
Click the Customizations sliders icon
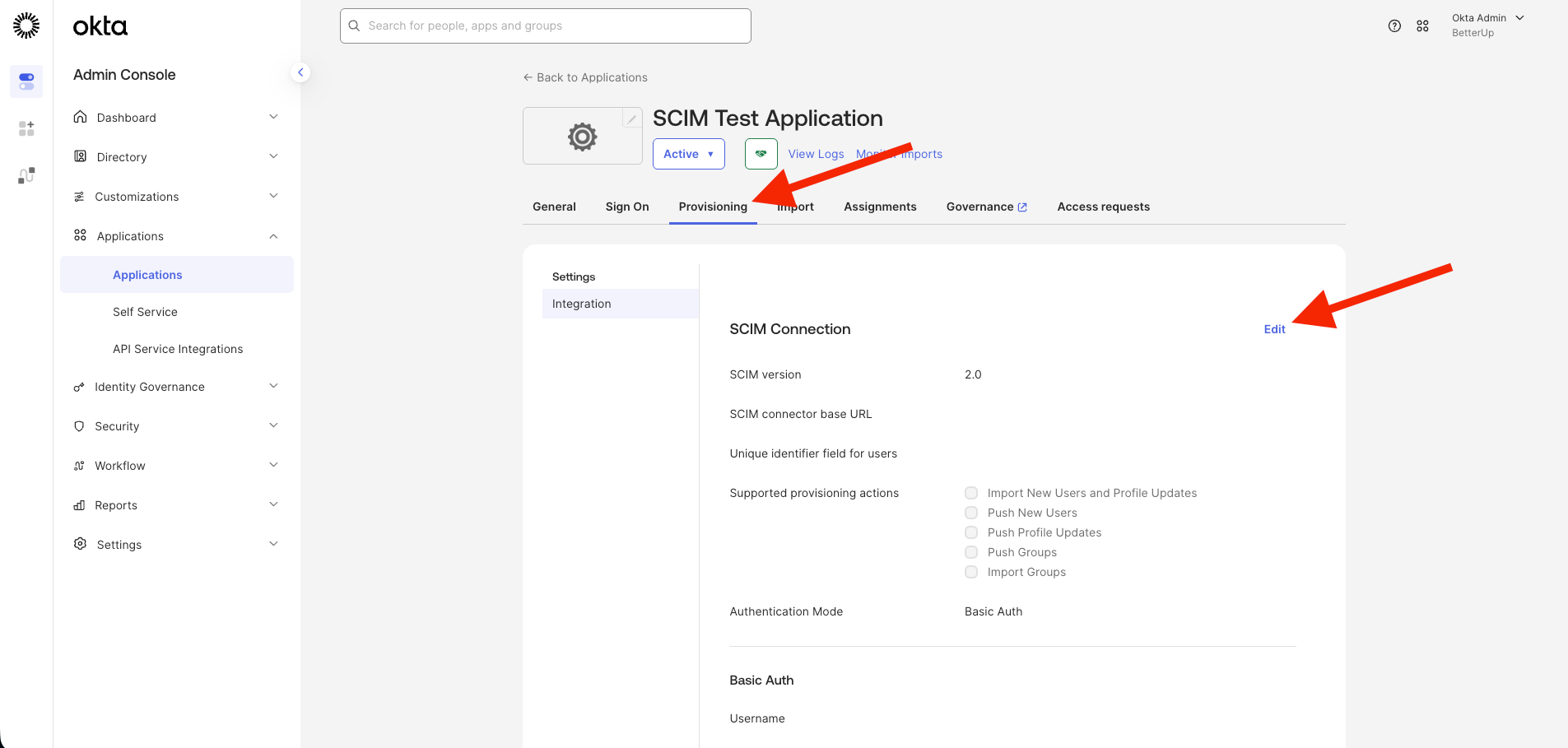[x=79, y=197]
